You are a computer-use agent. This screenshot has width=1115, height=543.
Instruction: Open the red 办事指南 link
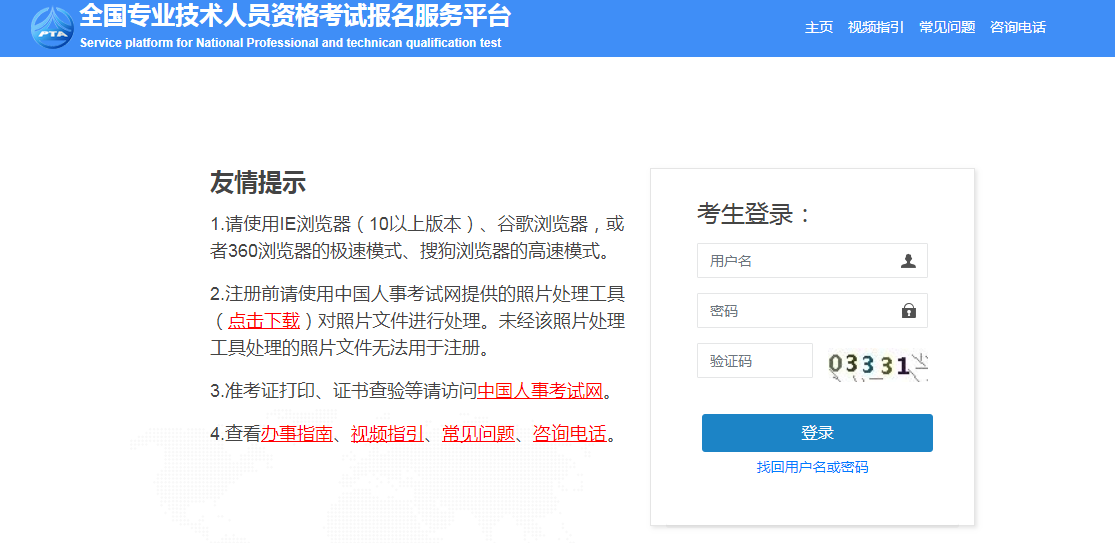[296, 434]
